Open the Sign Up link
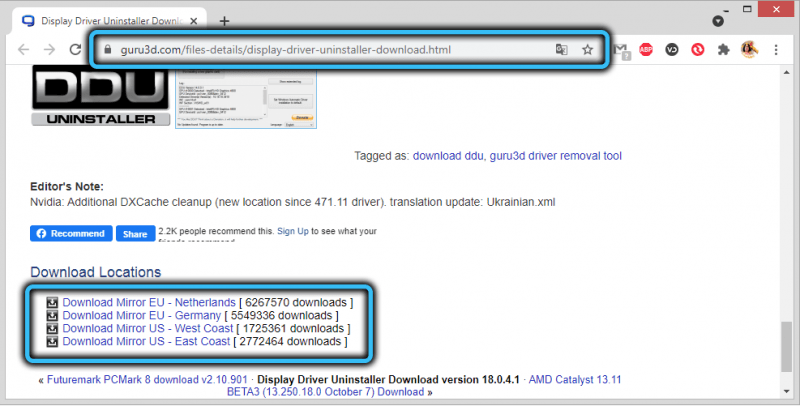This screenshot has height=406, width=800. [293, 231]
